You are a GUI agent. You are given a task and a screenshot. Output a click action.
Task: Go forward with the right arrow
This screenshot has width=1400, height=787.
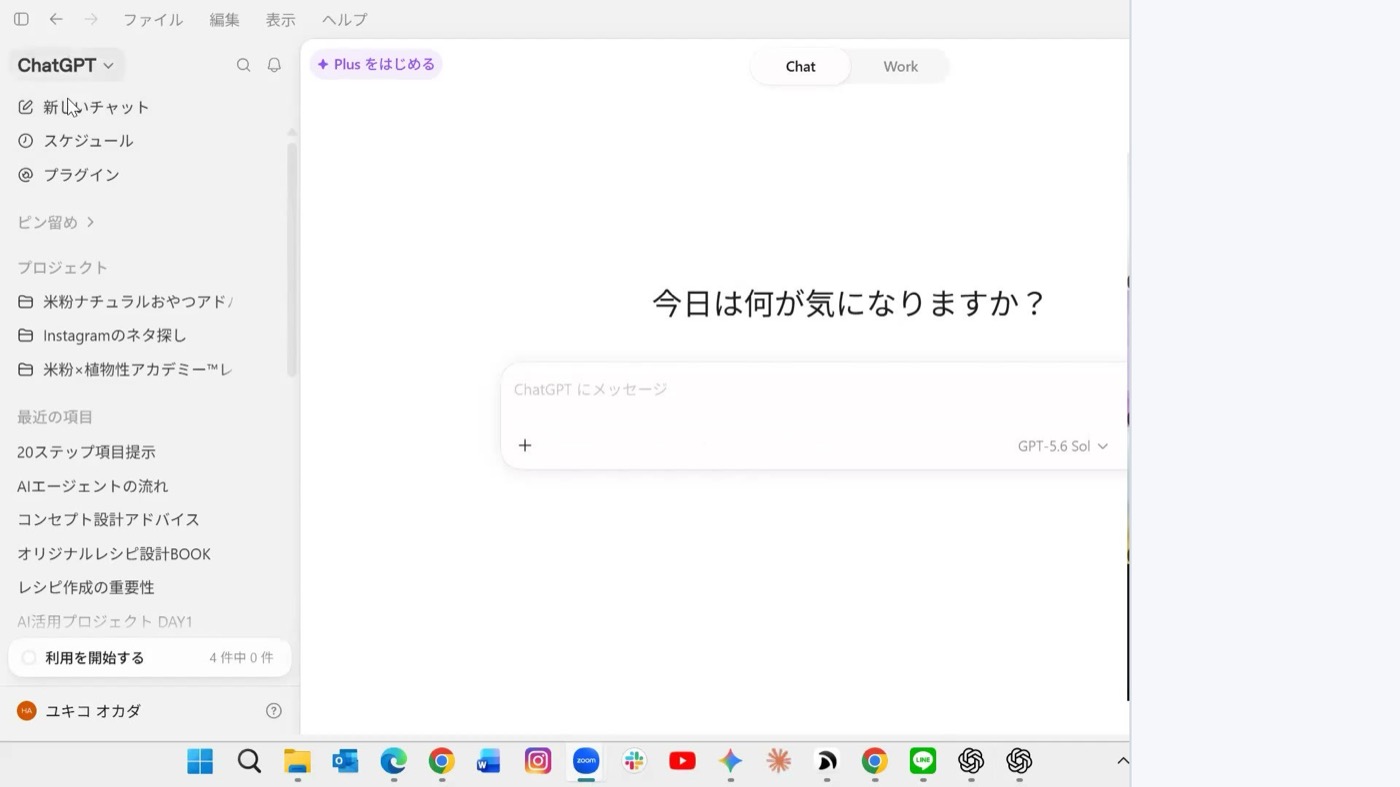(x=91, y=19)
